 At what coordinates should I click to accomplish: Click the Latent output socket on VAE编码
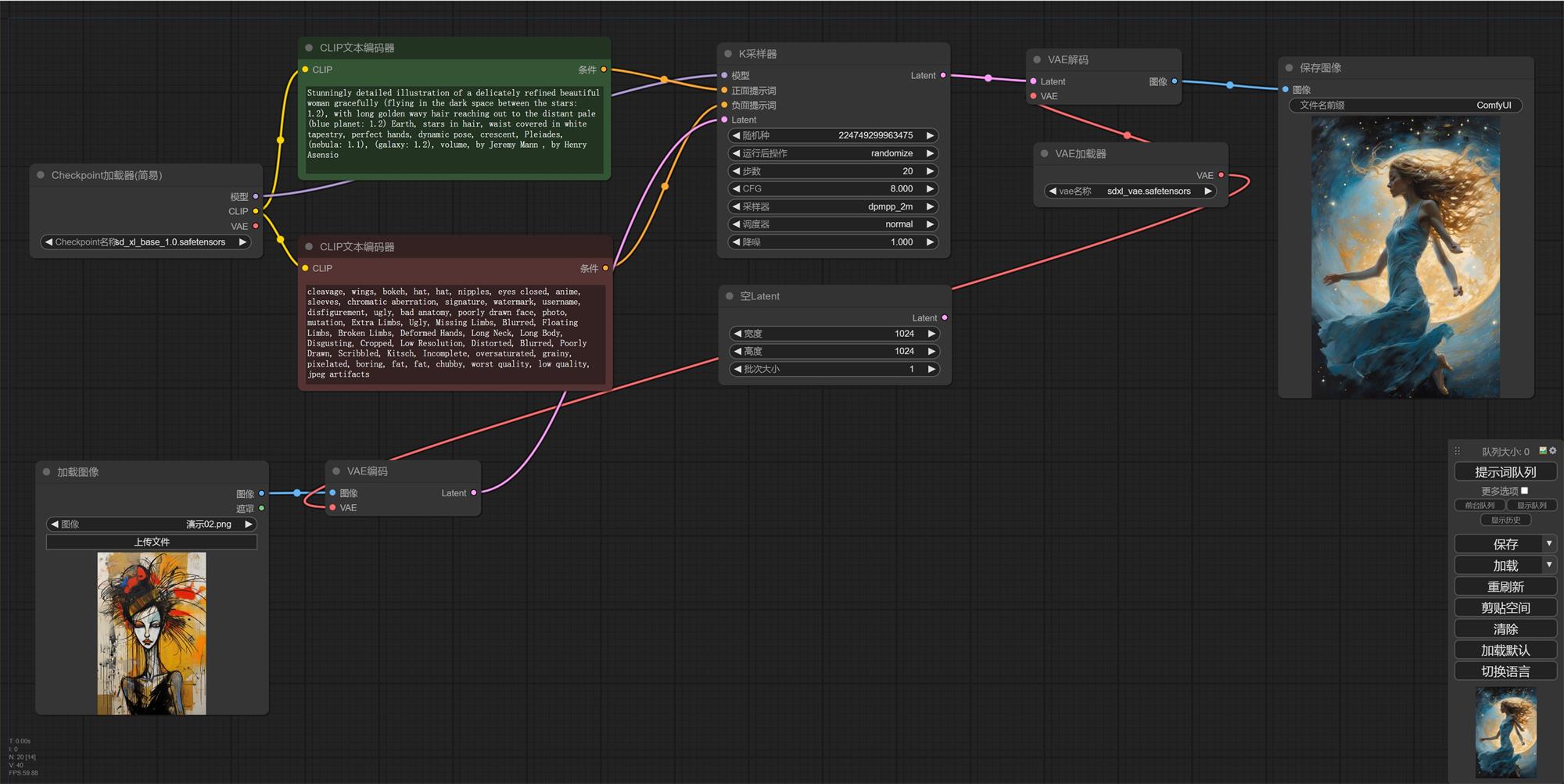[x=474, y=492]
